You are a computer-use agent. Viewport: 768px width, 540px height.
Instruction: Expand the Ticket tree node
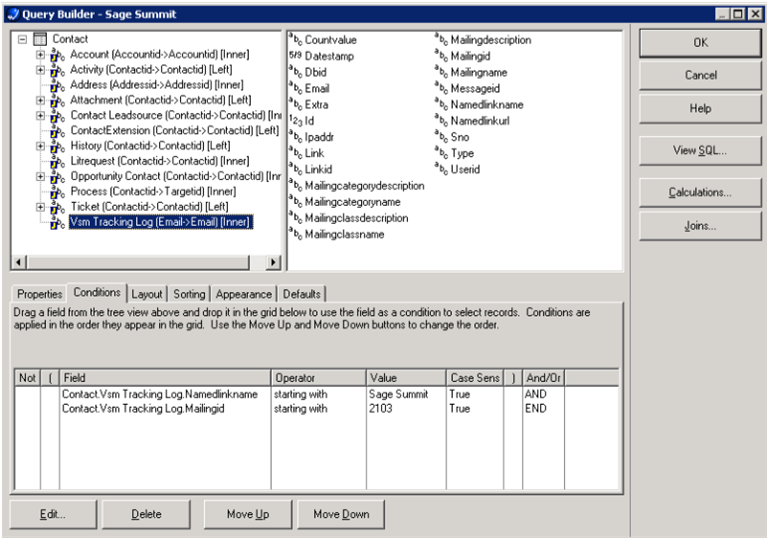coord(40,207)
